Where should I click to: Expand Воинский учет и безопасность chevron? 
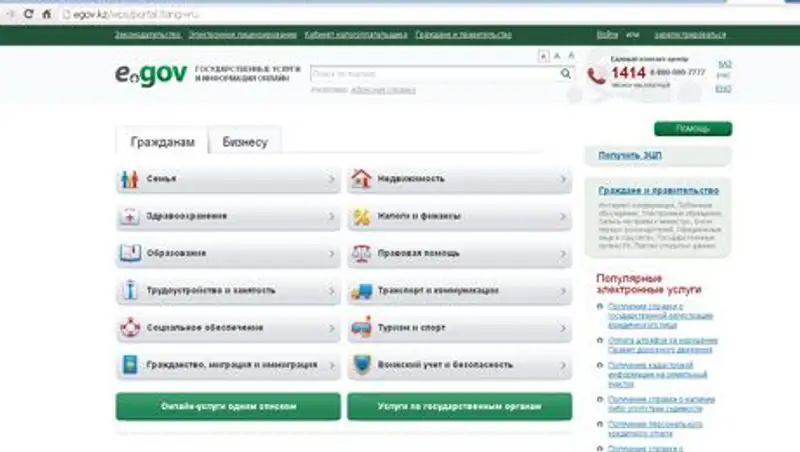coord(563,365)
